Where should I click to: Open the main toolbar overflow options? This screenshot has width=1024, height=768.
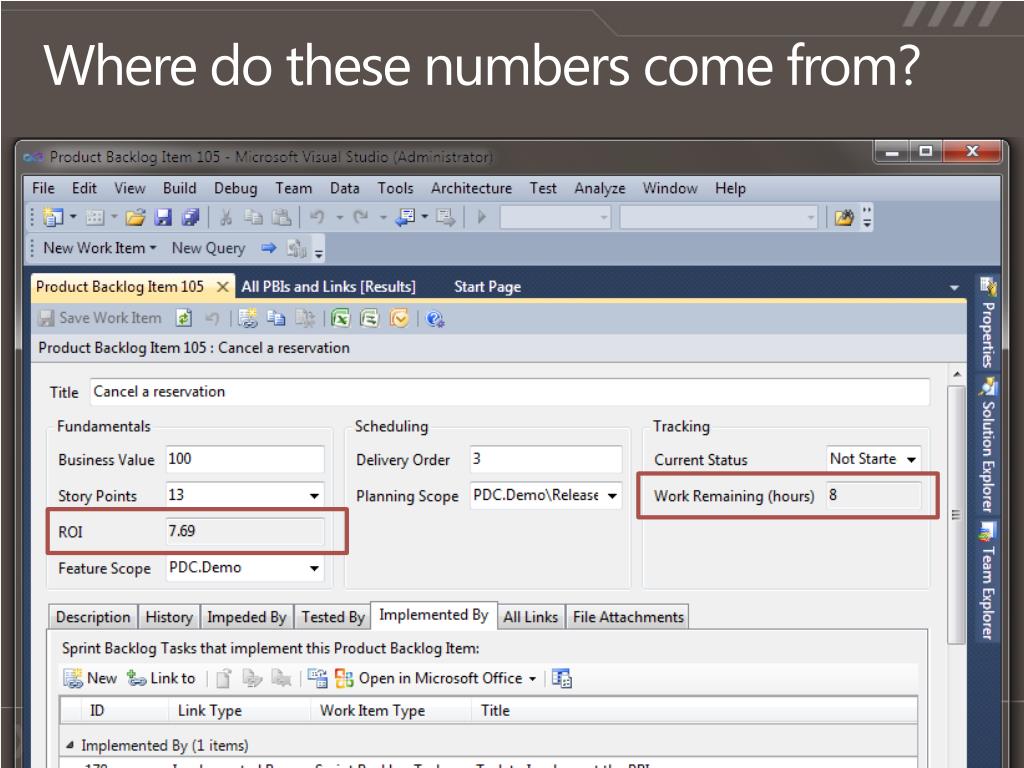point(867,217)
